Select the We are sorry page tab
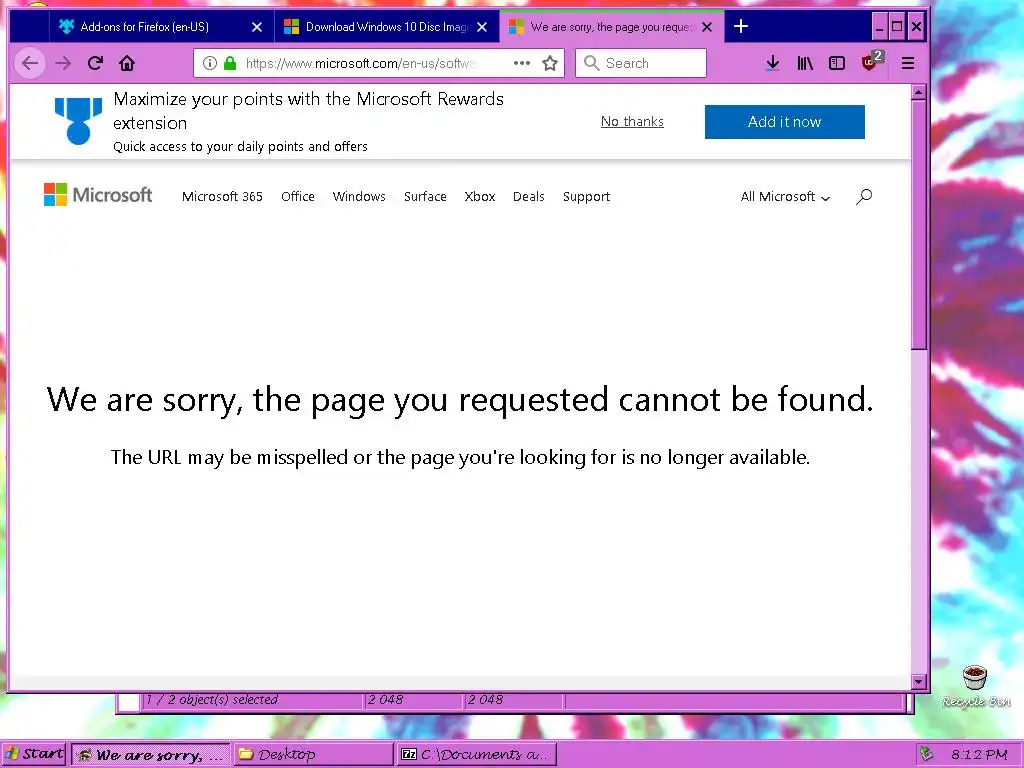This screenshot has height=768, width=1024. pos(612,27)
